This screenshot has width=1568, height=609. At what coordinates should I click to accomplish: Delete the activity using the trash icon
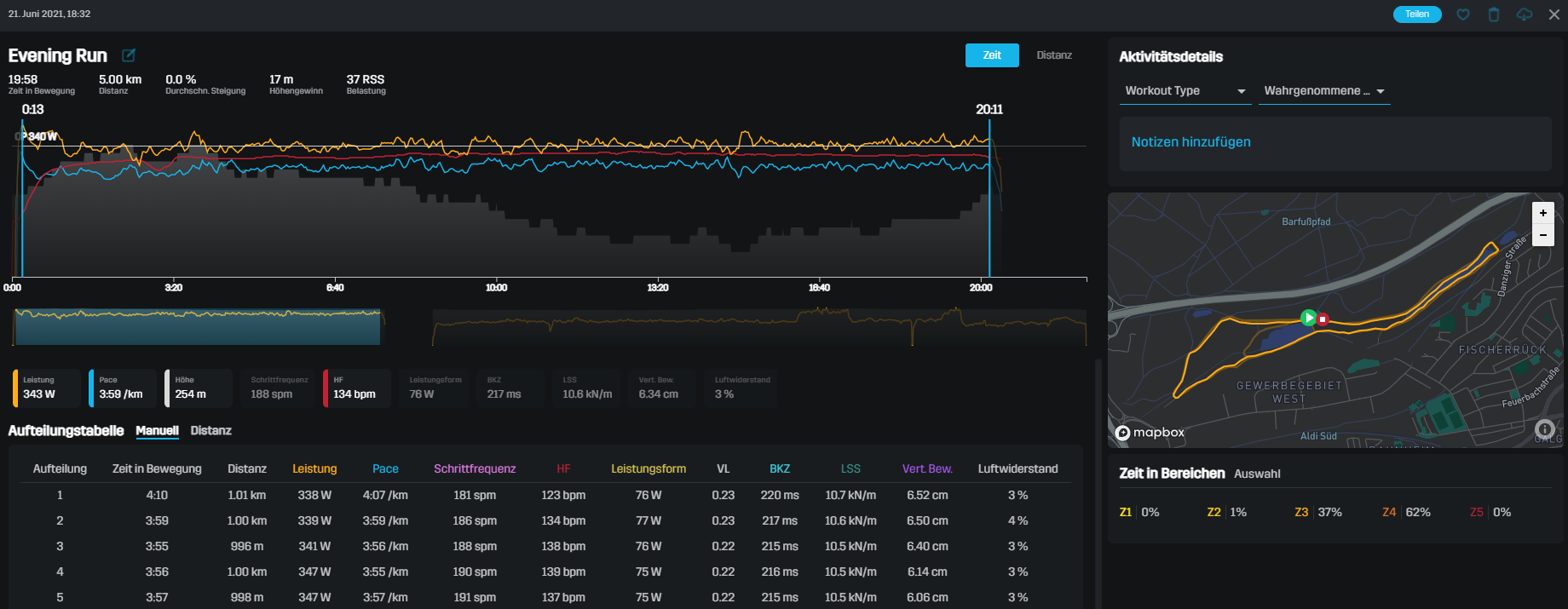[x=1493, y=14]
